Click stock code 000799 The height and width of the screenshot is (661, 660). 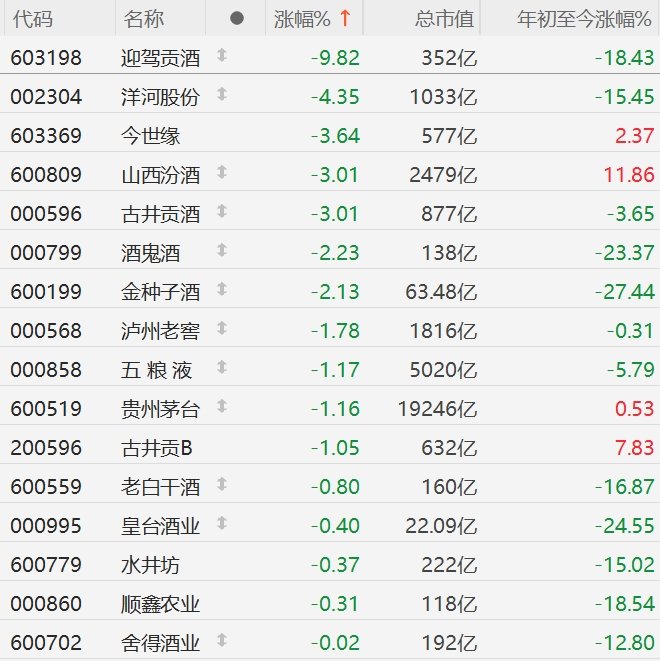(x=46, y=253)
